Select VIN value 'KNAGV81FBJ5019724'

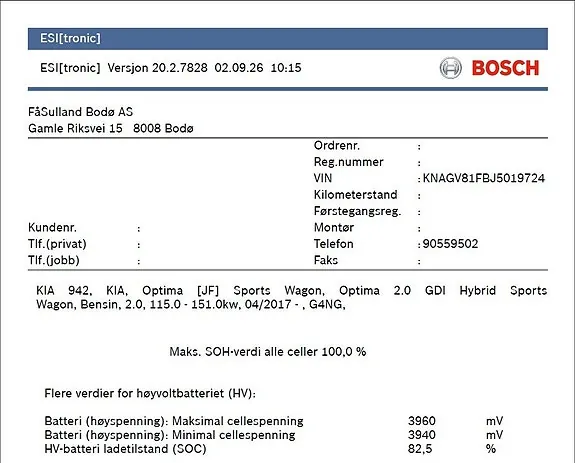pyautogui.click(x=484, y=178)
